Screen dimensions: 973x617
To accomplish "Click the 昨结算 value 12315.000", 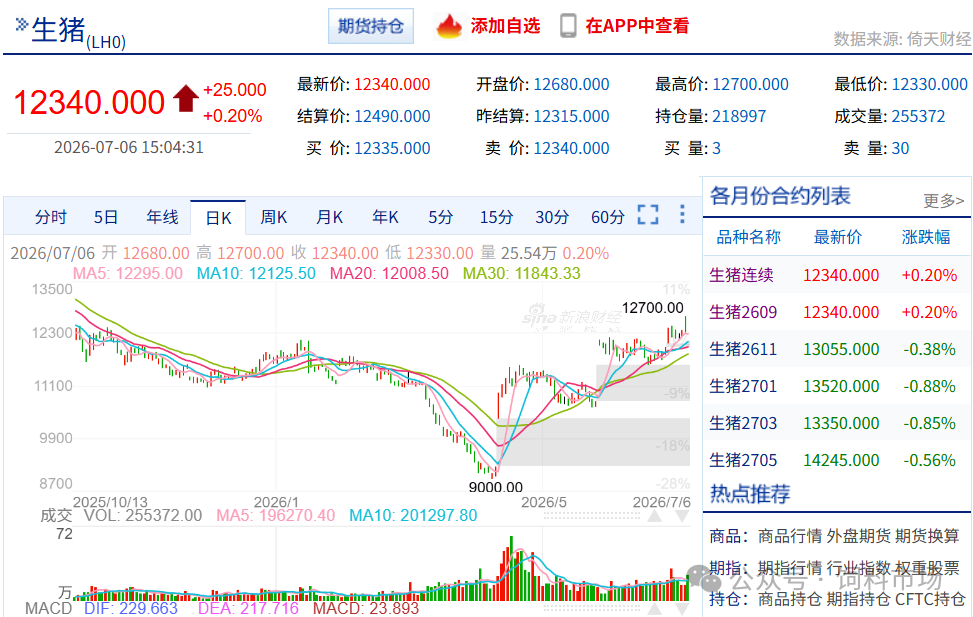I will tap(572, 117).
